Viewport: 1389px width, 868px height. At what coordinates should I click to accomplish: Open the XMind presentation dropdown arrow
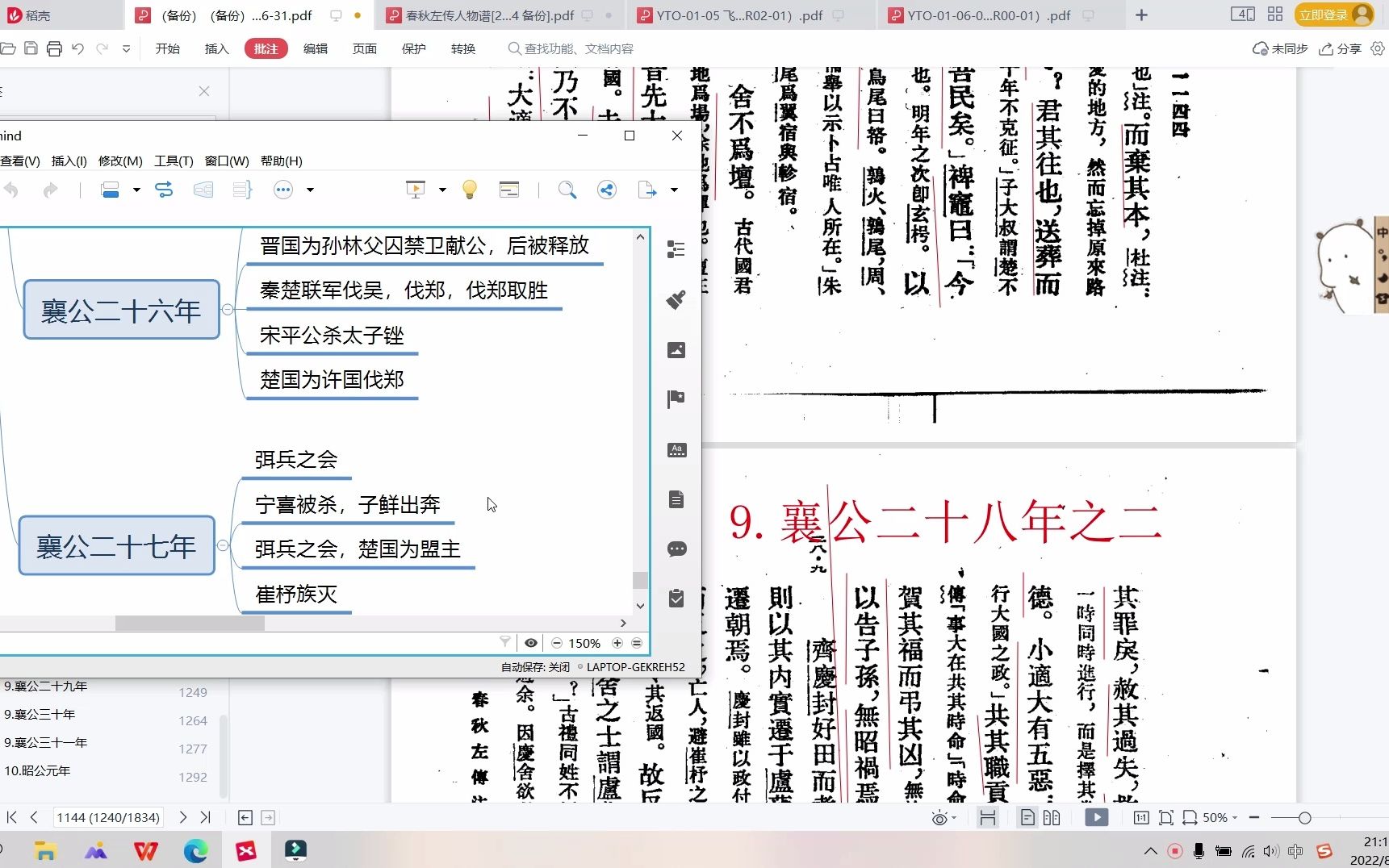[x=442, y=190]
